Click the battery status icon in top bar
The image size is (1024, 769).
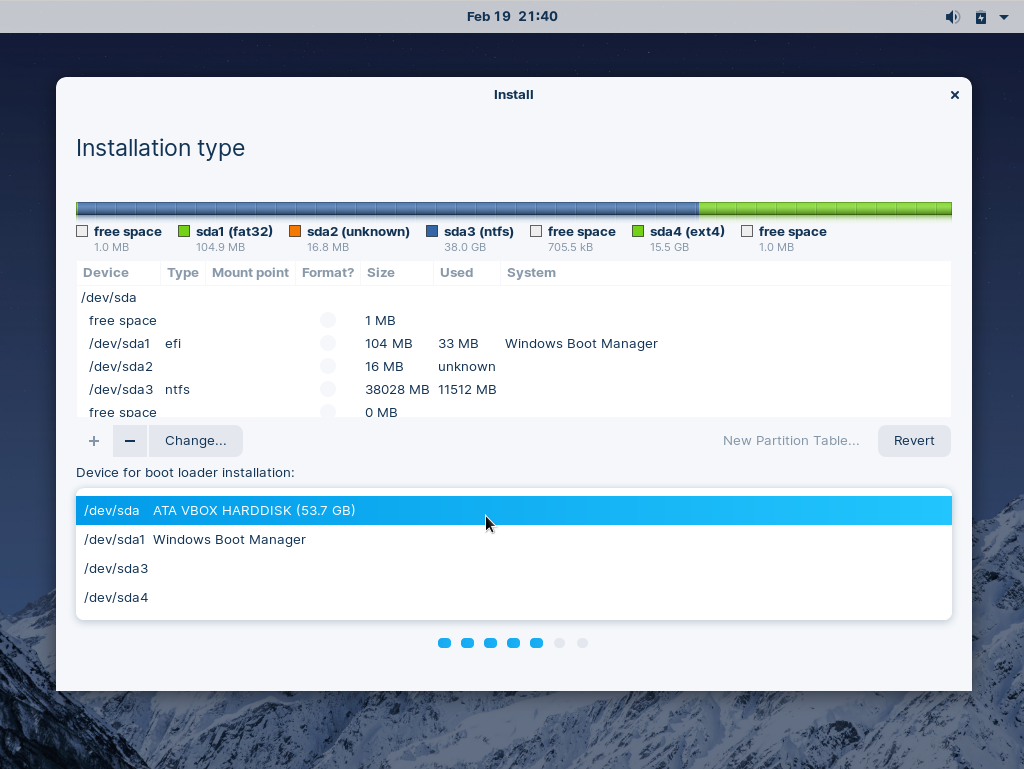click(981, 17)
